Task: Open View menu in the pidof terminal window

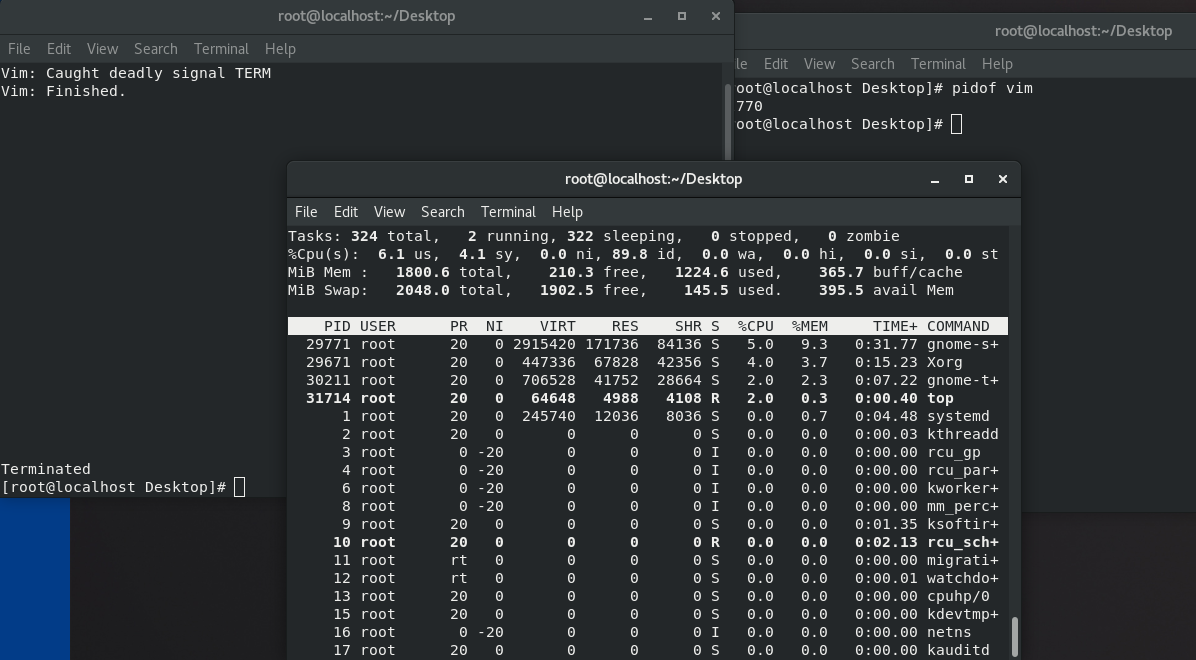Action: 819,64
